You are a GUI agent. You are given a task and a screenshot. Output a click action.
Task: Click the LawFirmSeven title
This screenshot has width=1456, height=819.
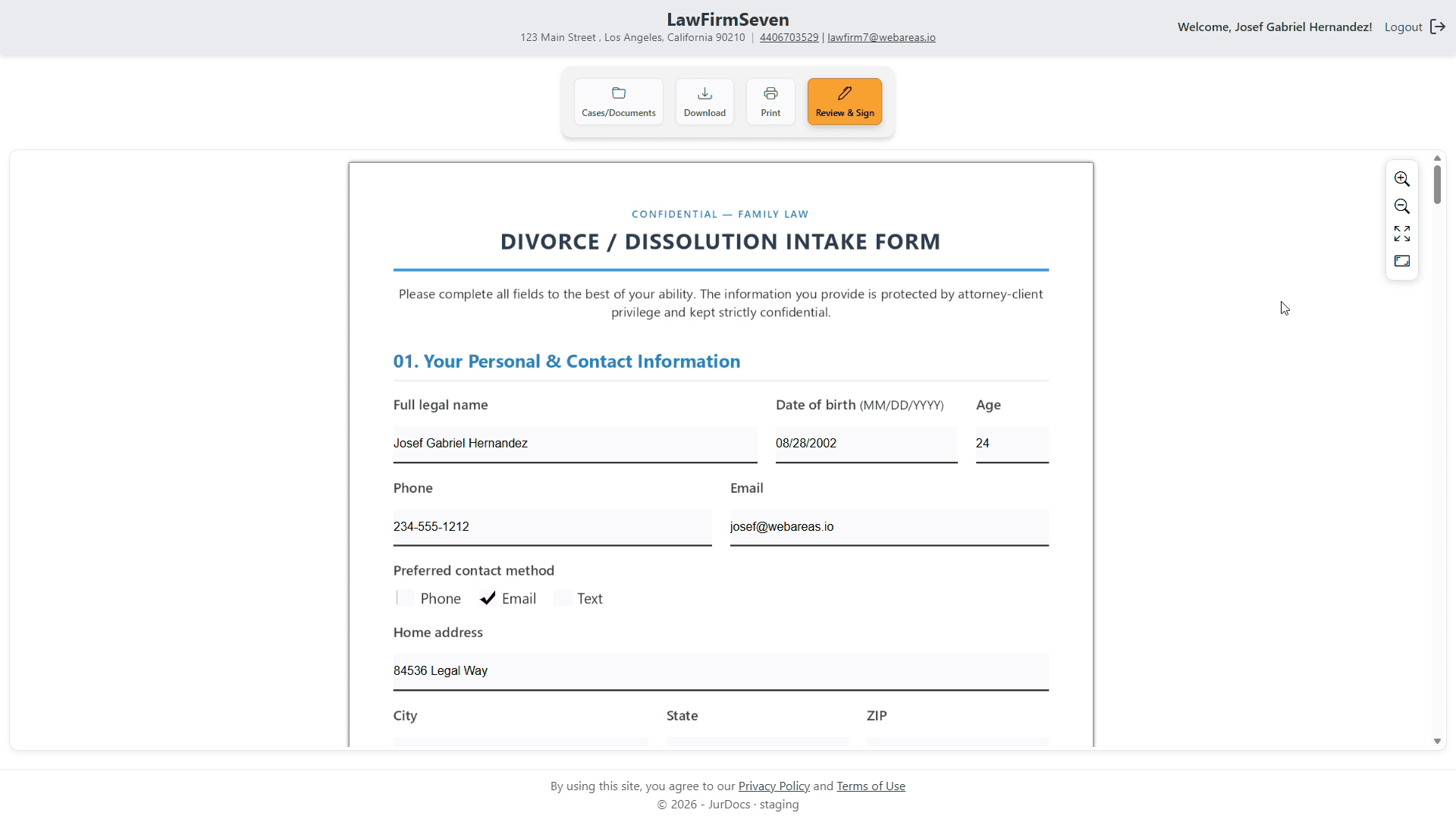[x=728, y=19]
